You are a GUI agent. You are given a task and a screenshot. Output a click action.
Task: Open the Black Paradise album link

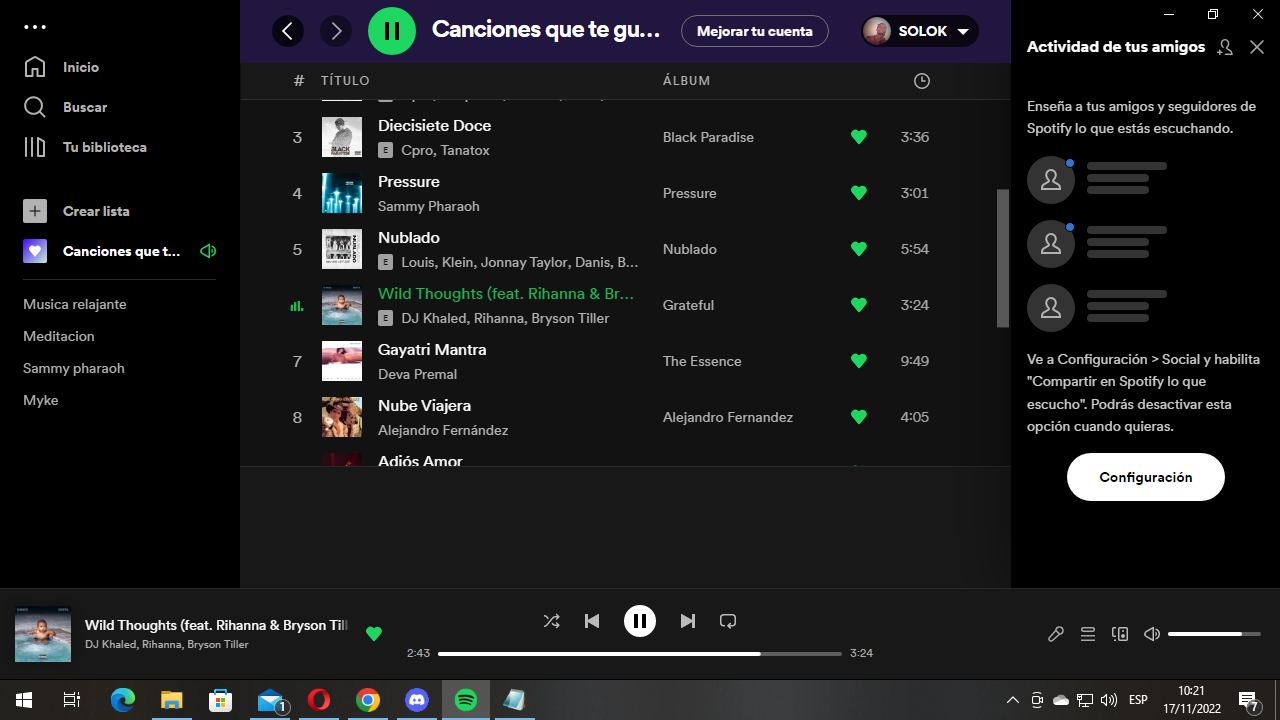pyautogui.click(x=708, y=137)
